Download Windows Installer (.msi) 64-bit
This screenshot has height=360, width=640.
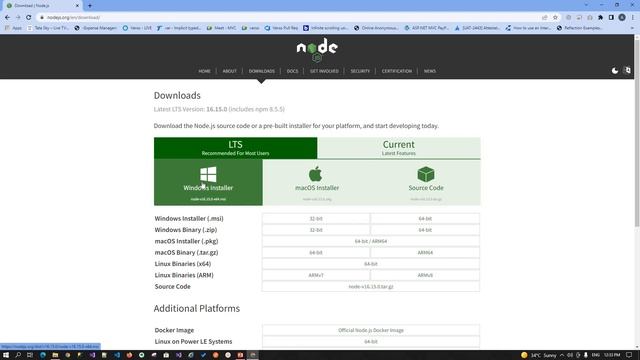(x=425, y=218)
